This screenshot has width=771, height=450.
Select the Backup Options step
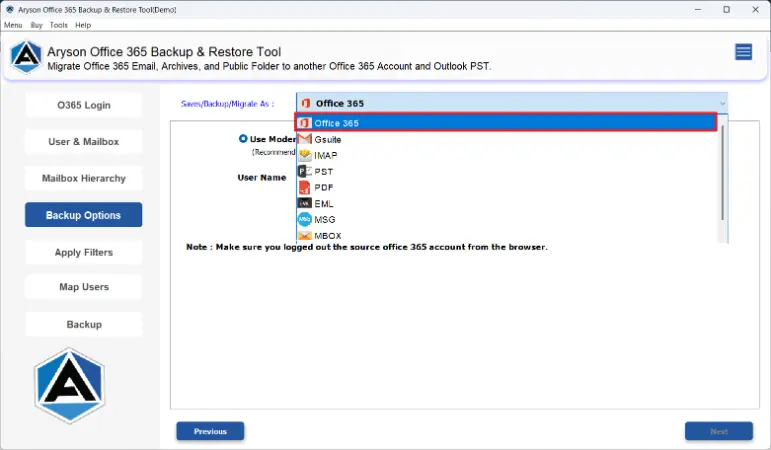(x=84, y=215)
